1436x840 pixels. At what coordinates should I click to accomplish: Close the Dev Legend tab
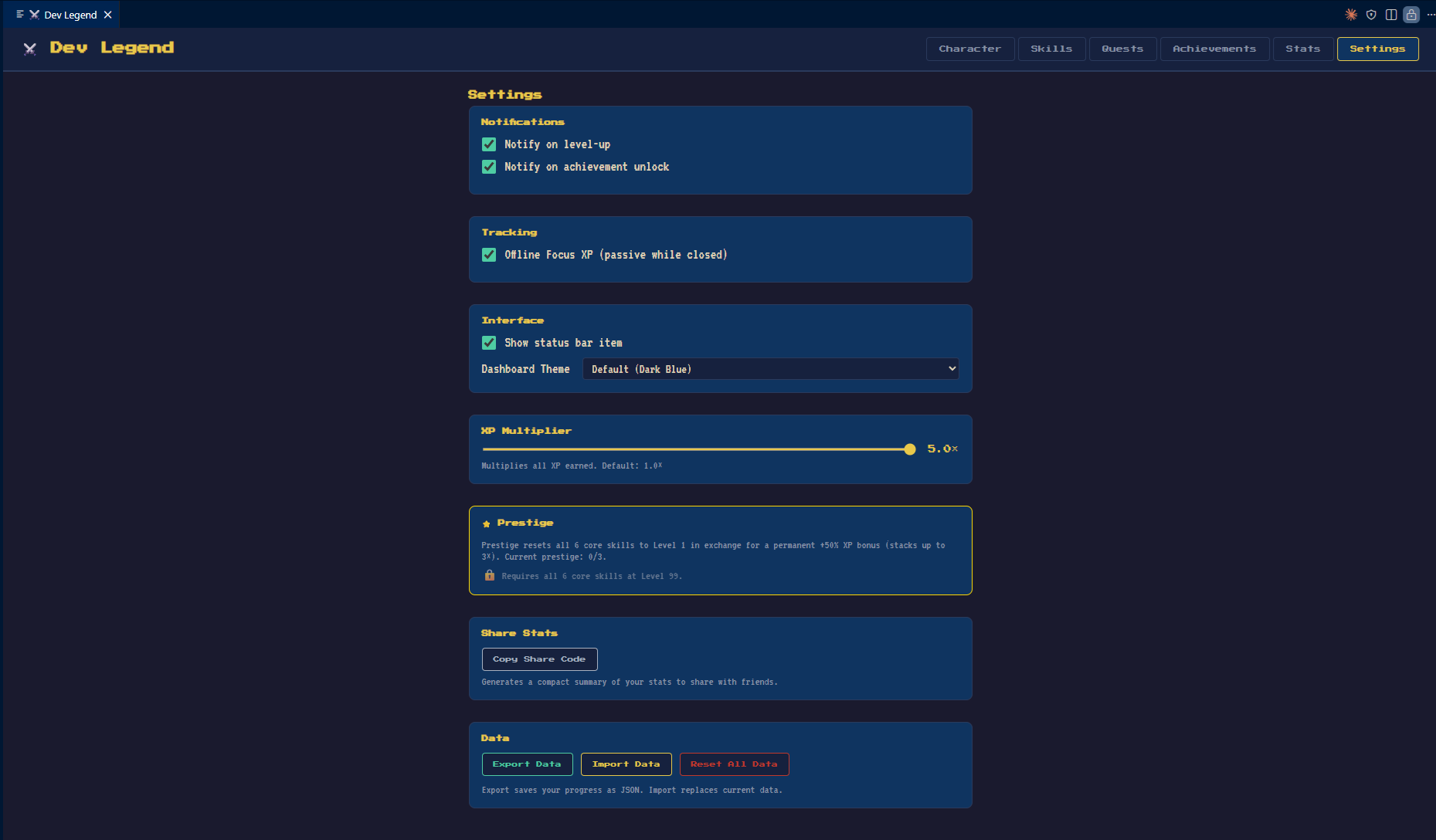coord(108,15)
